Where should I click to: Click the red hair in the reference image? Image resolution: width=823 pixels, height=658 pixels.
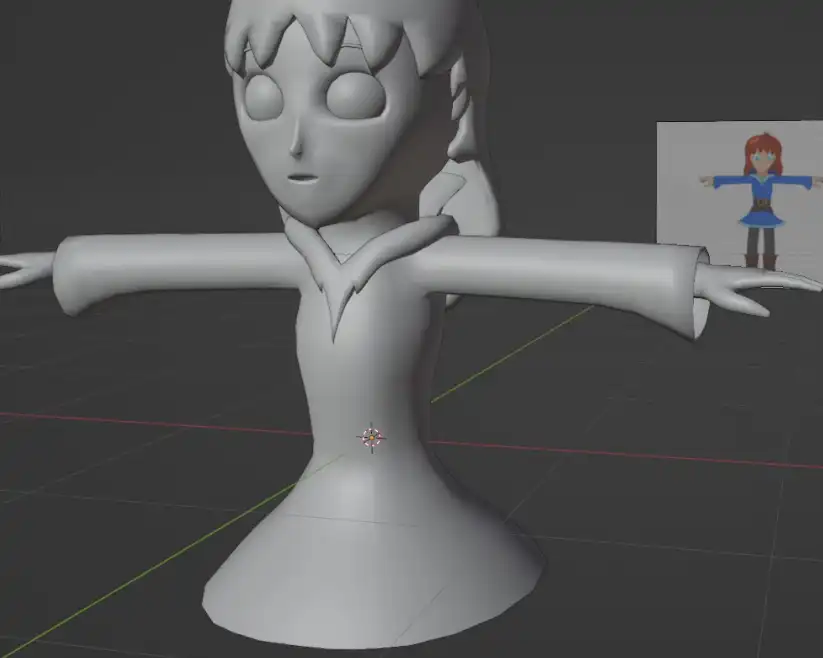(762, 152)
